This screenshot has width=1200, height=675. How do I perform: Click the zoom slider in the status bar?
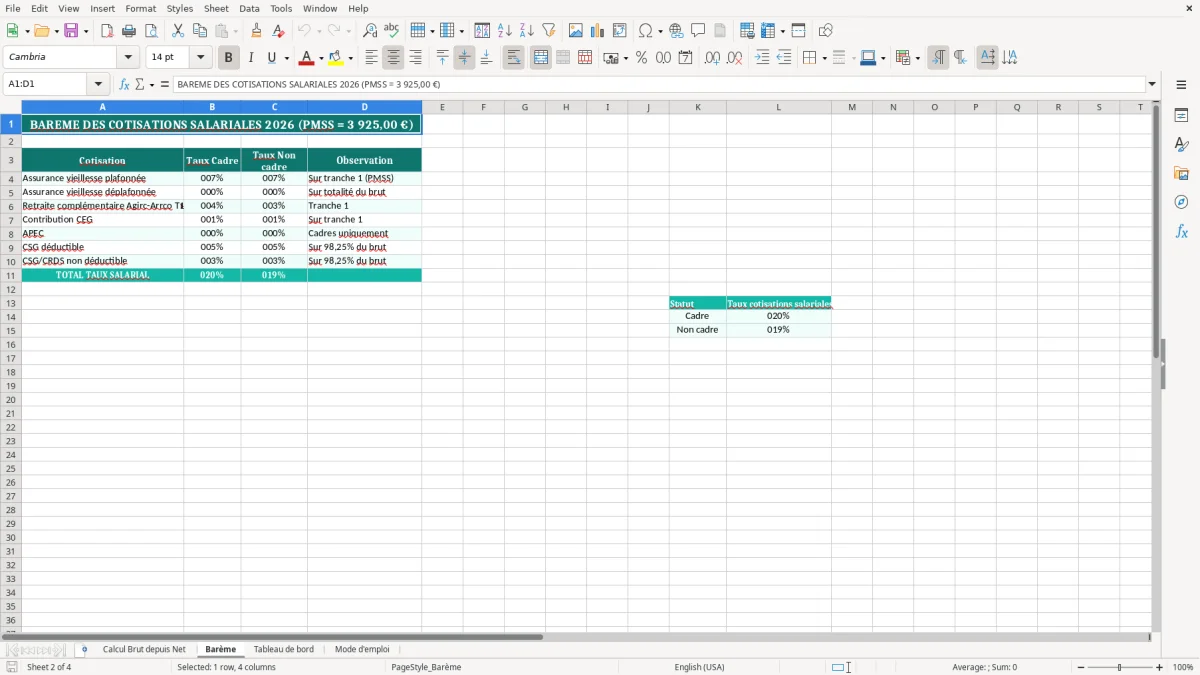coord(1120,667)
